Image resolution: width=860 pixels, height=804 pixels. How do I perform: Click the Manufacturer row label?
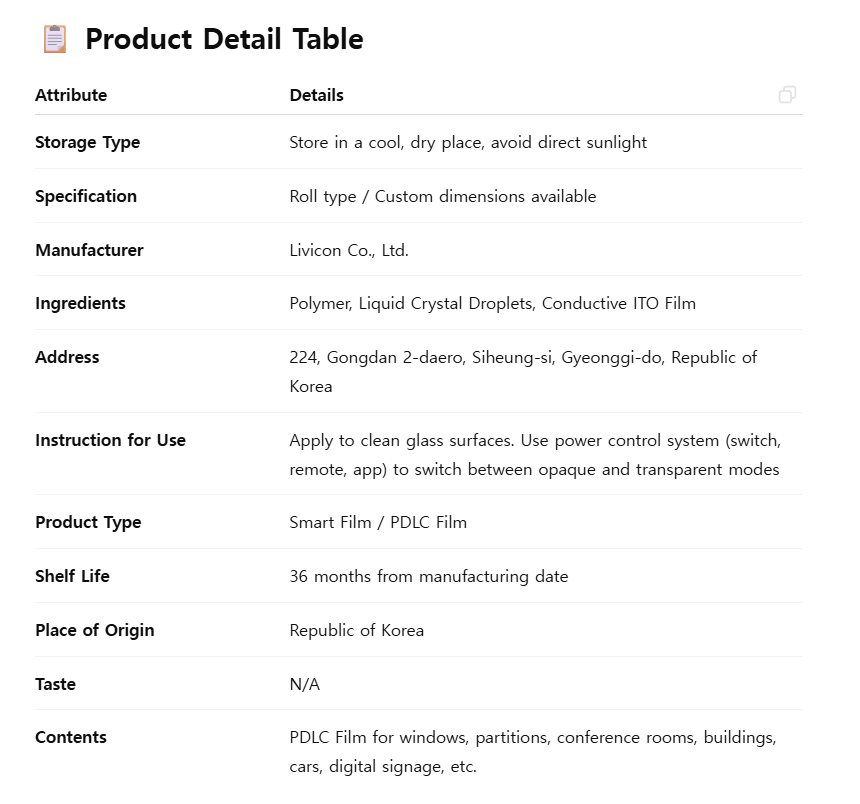(x=89, y=250)
